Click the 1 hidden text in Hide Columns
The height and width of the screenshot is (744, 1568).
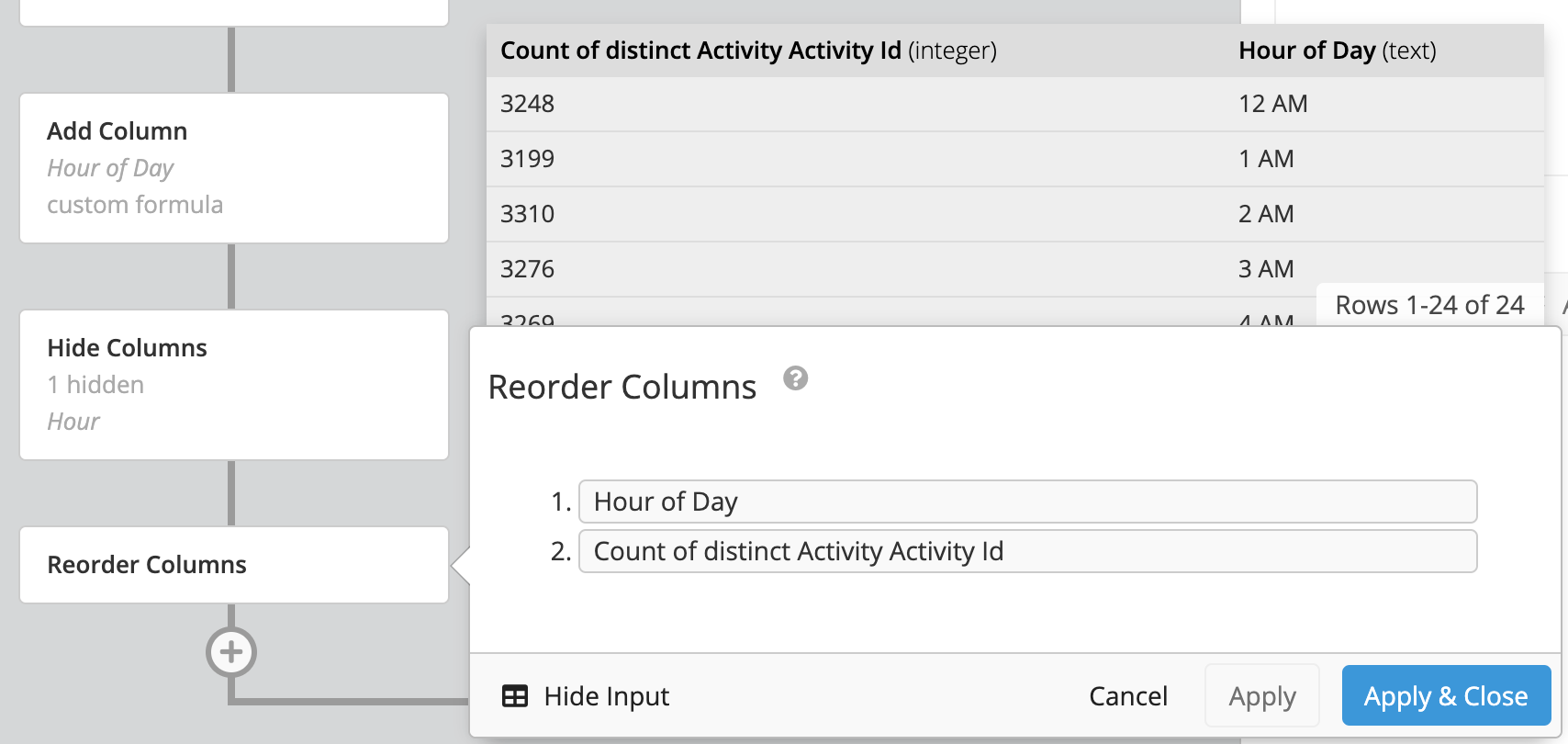[x=95, y=385]
